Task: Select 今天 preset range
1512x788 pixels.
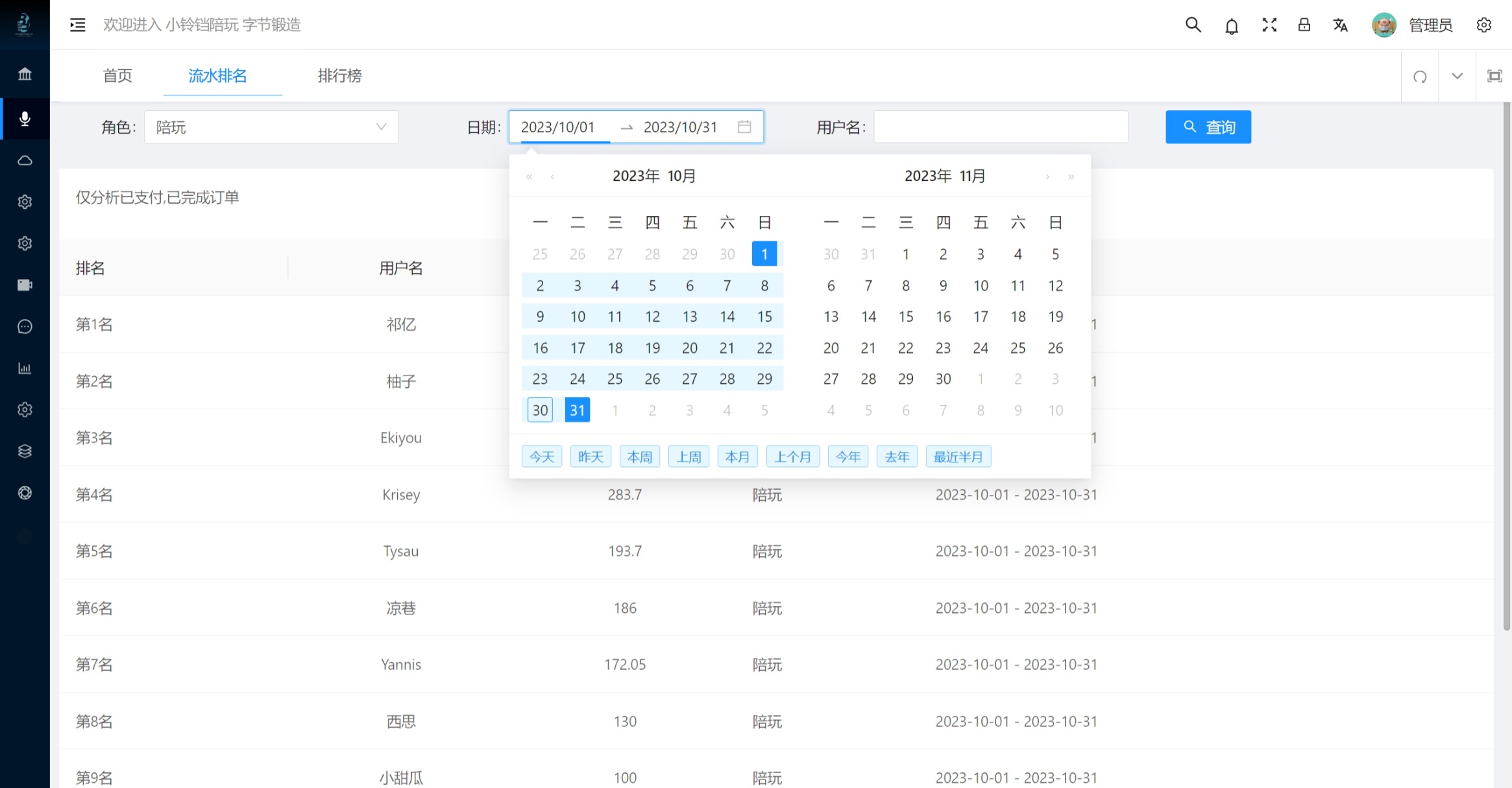Action: (x=542, y=457)
